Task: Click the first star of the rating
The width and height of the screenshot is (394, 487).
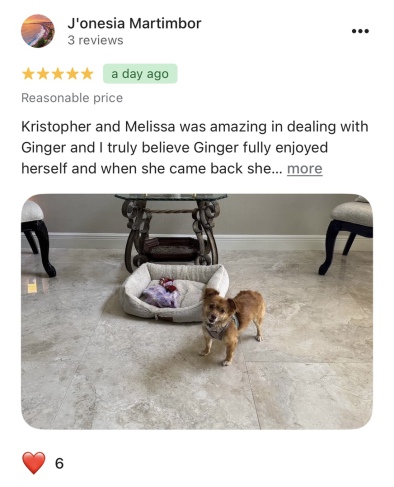Action: pos(28,74)
